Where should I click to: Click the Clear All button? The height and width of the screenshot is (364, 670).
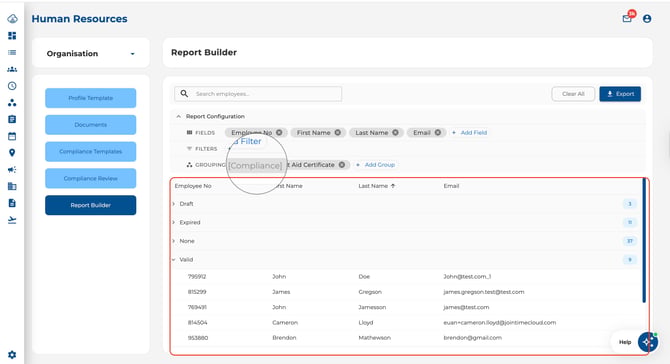point(573,94)
